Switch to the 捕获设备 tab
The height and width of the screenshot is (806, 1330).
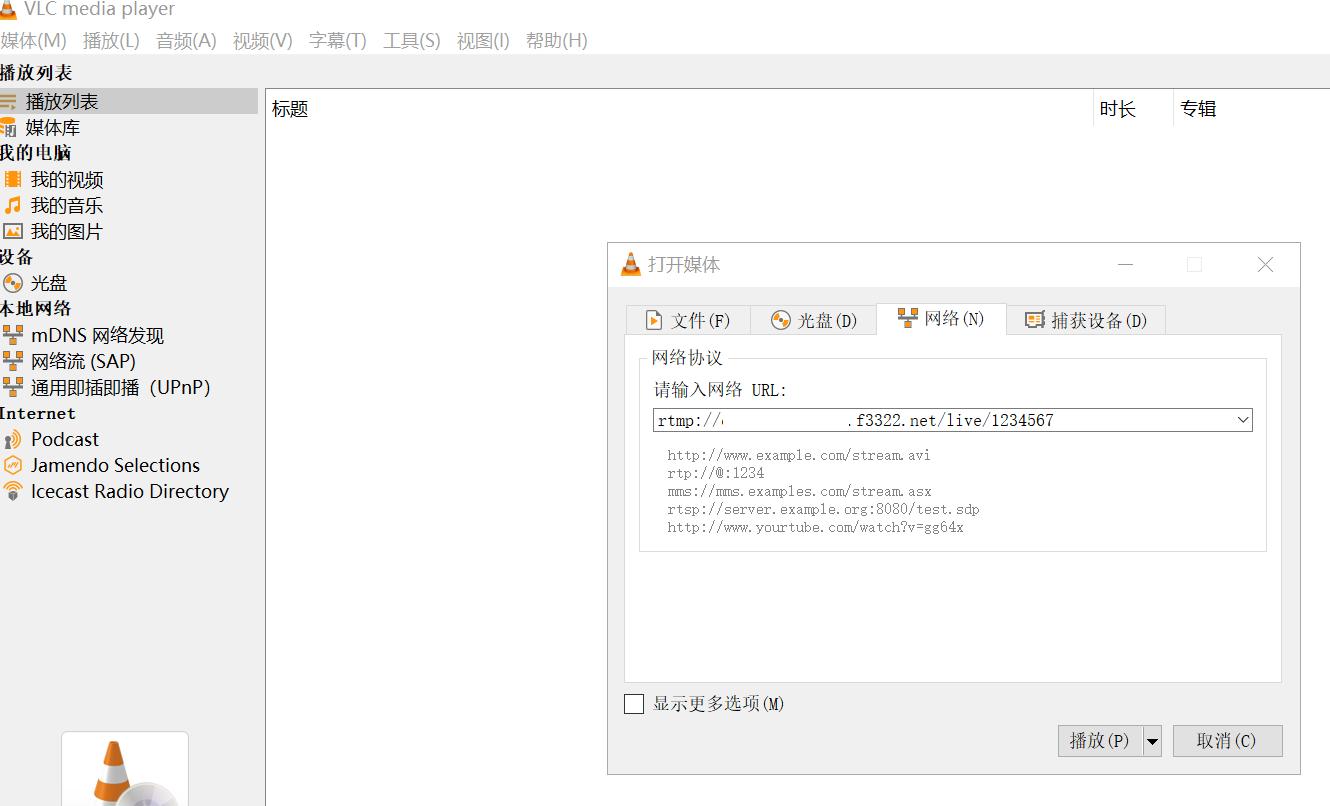[1086, 319]
